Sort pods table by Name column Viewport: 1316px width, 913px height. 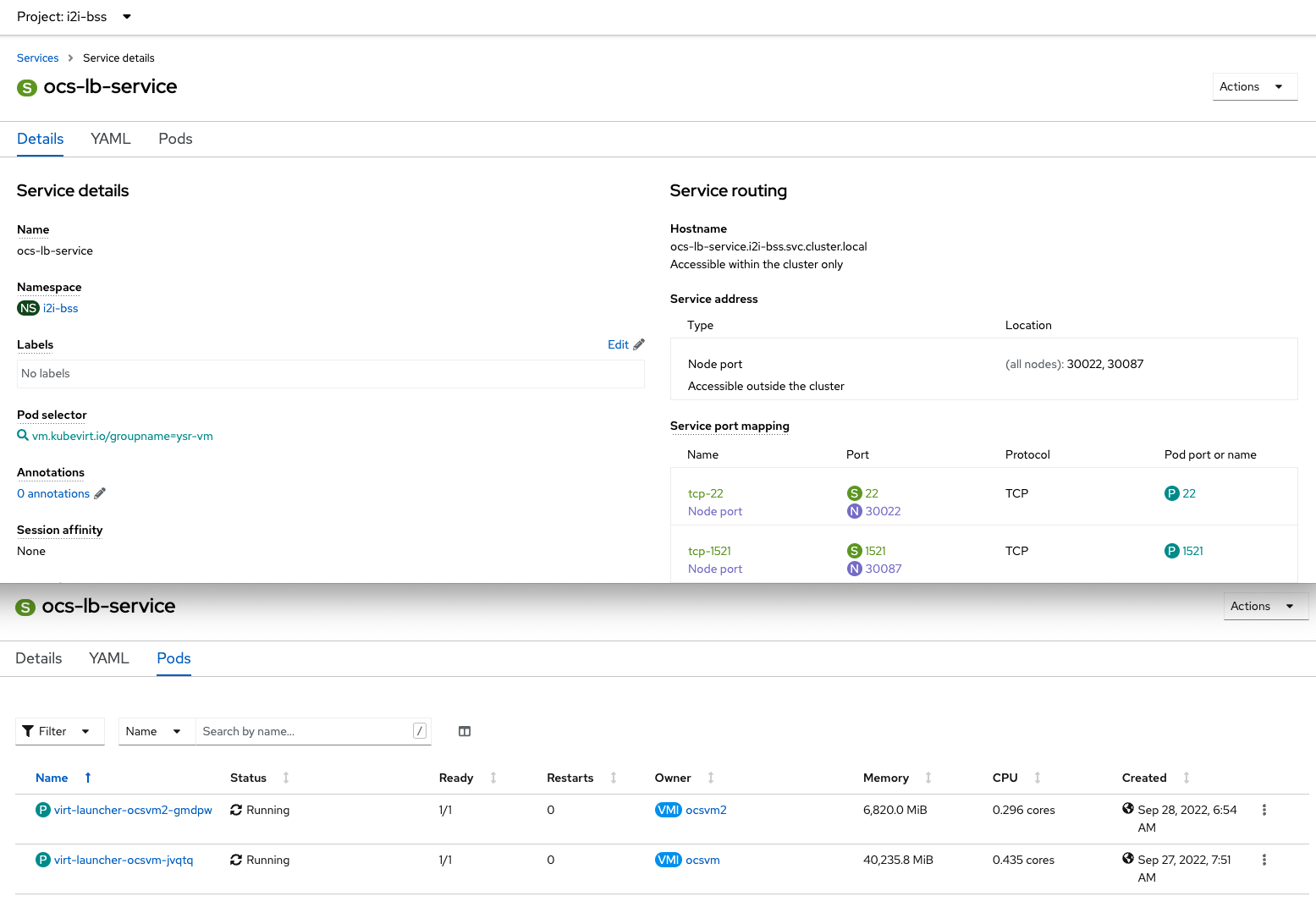point(52,778)
